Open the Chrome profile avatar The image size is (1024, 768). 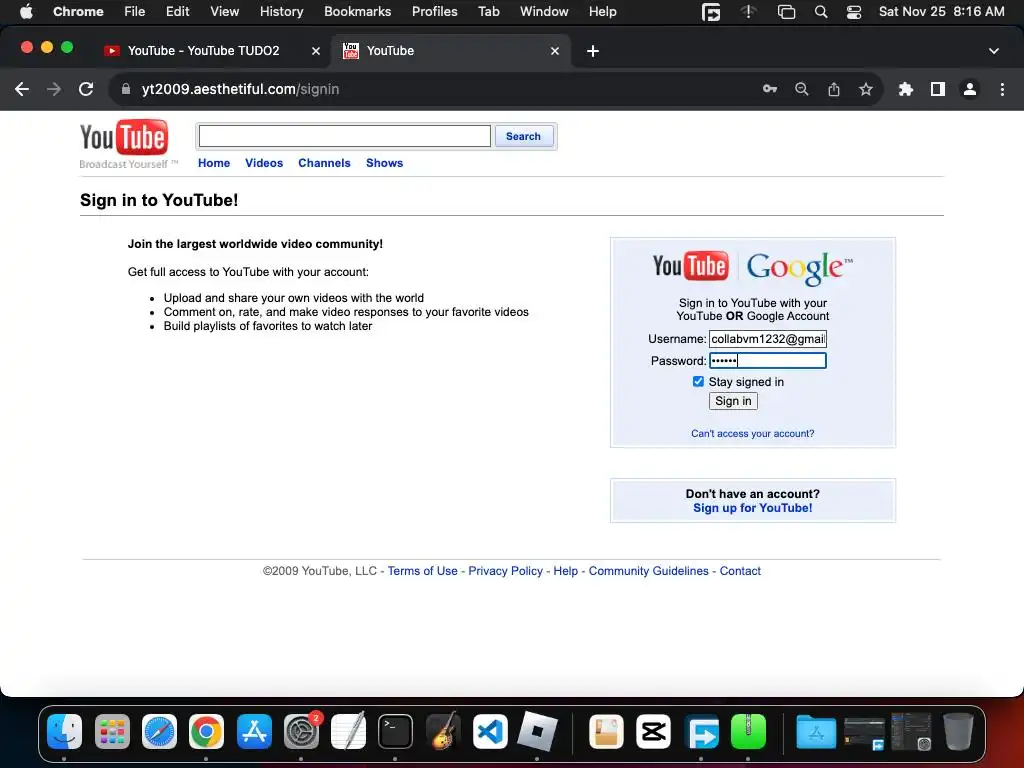tap(970, 89)
